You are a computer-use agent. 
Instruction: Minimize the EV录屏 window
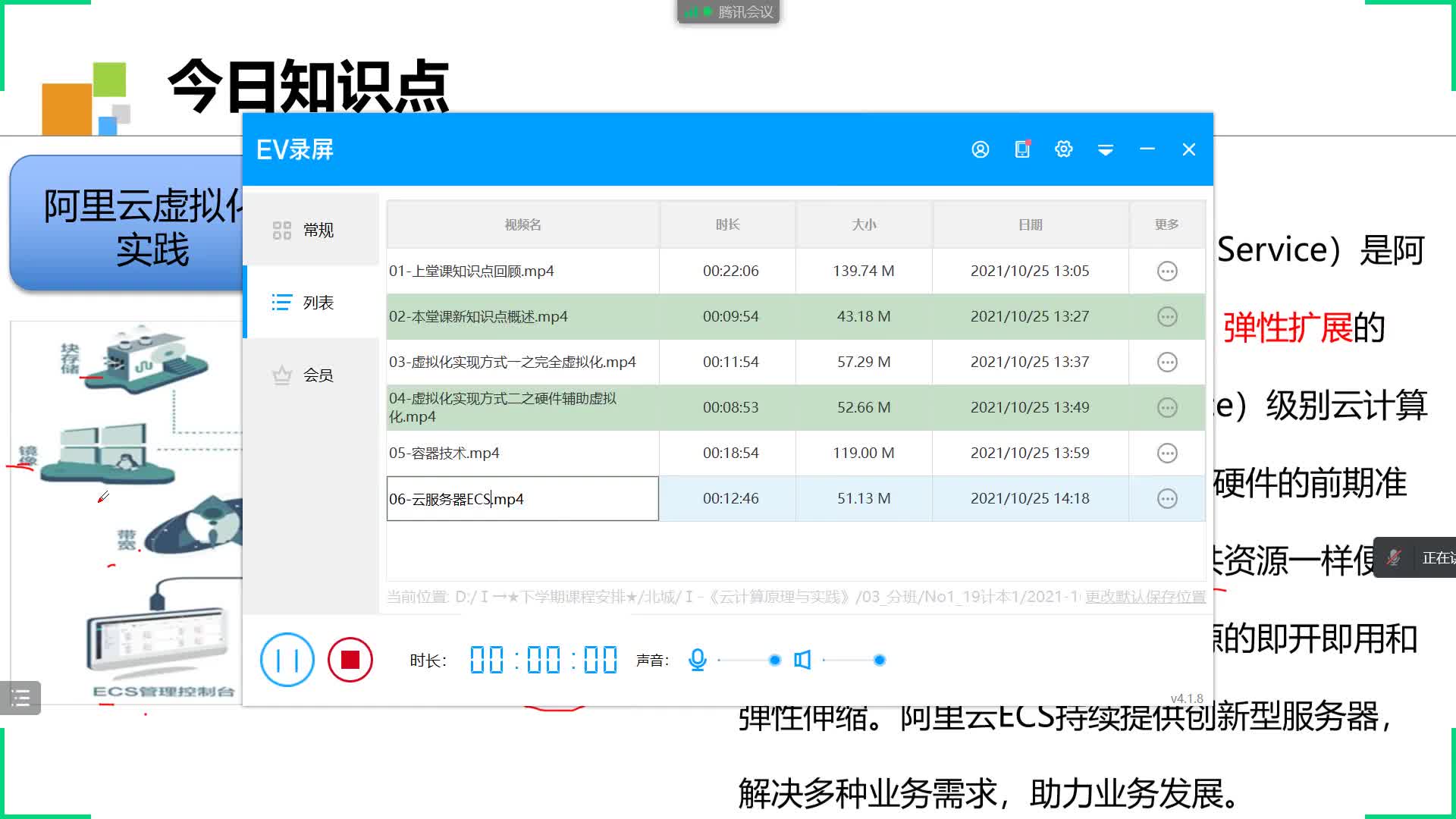click(1147, 149)
